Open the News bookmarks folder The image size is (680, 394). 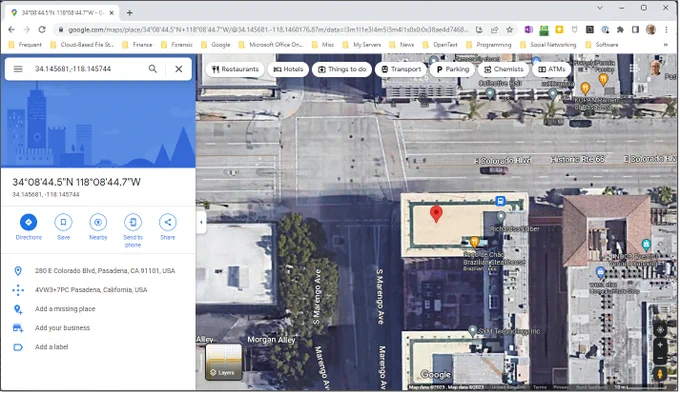[402, 45]
